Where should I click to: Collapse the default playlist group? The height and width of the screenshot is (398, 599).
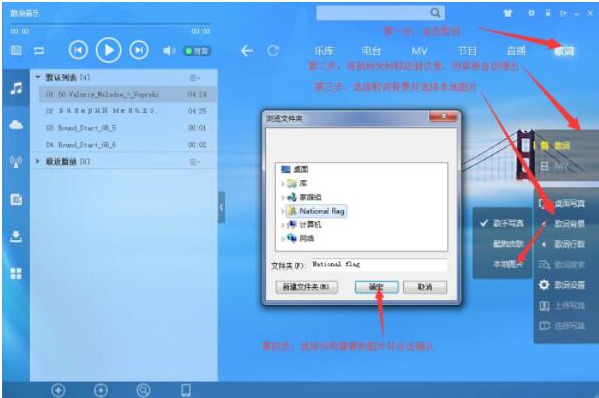pyautogui.click(x=37, y=77)
